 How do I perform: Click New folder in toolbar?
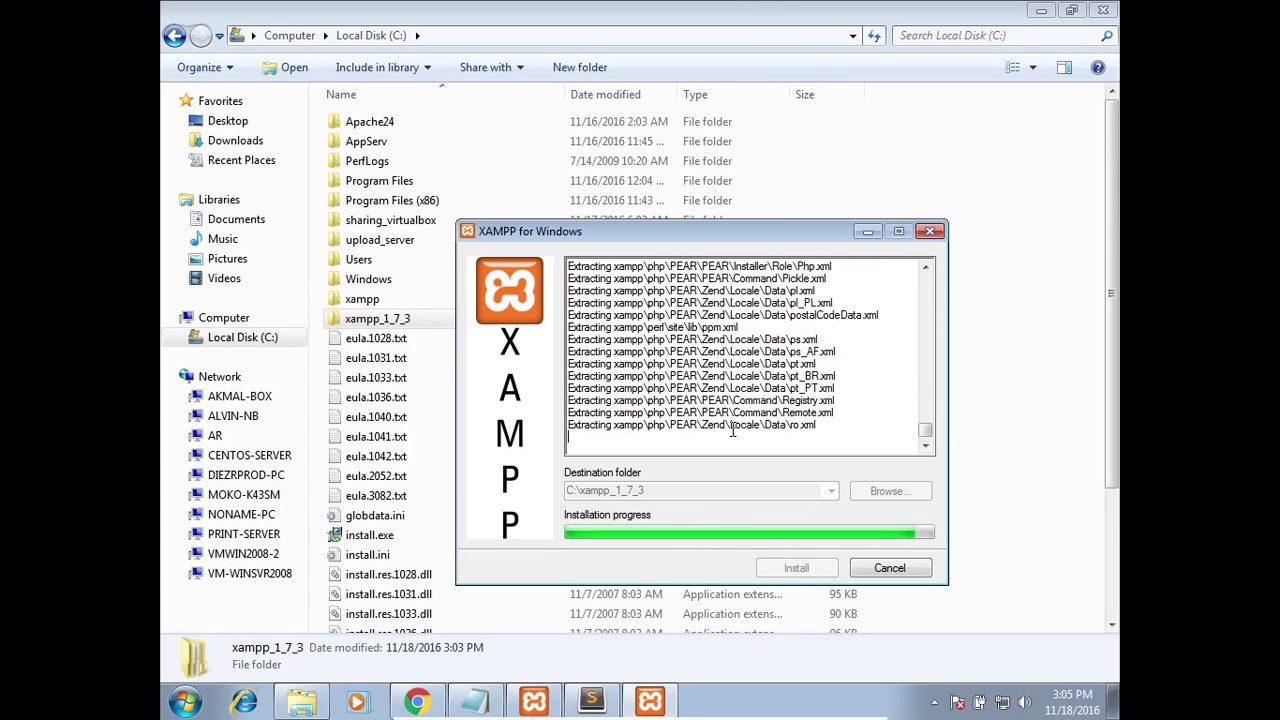(x=580, y=67)
